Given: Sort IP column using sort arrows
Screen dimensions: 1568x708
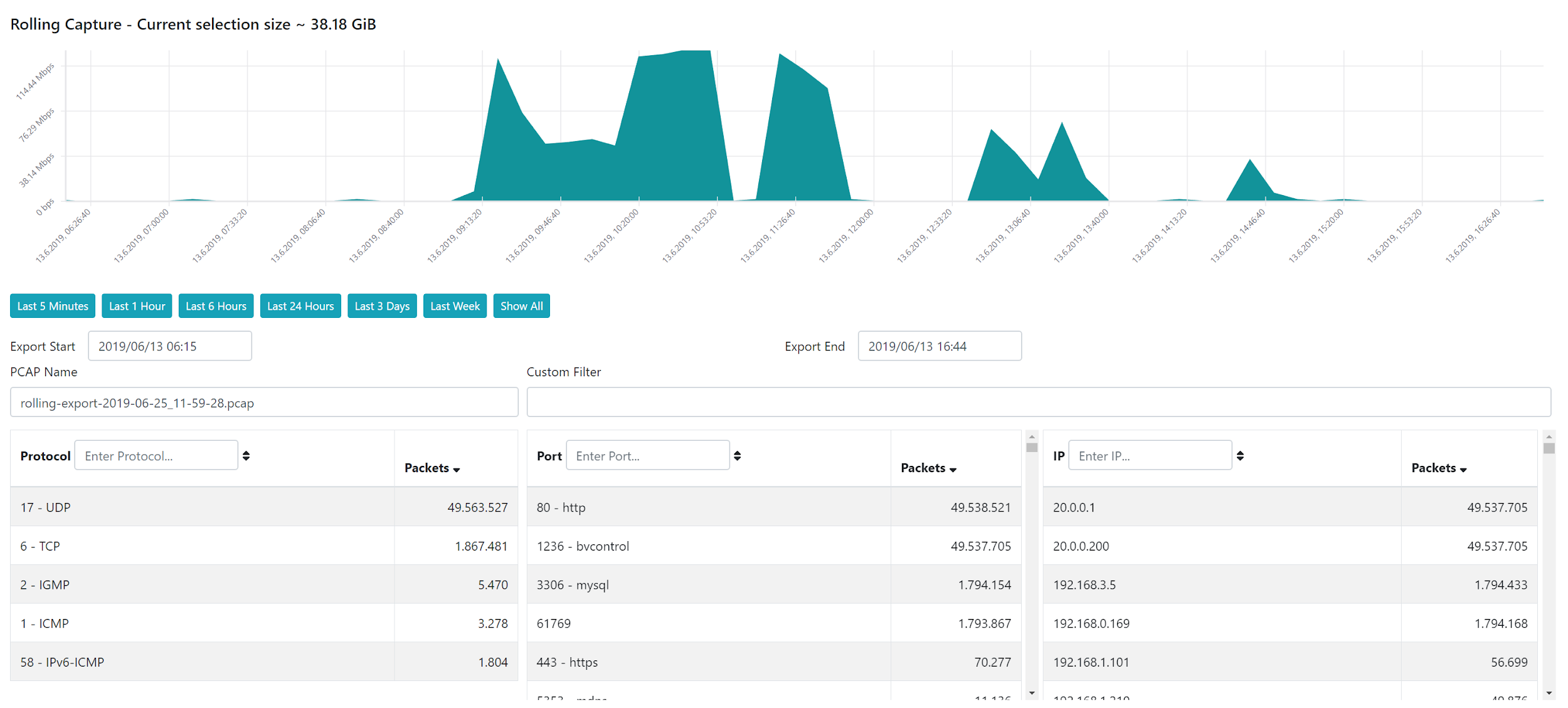Looking at the screenshot, I should (1239, 456).
